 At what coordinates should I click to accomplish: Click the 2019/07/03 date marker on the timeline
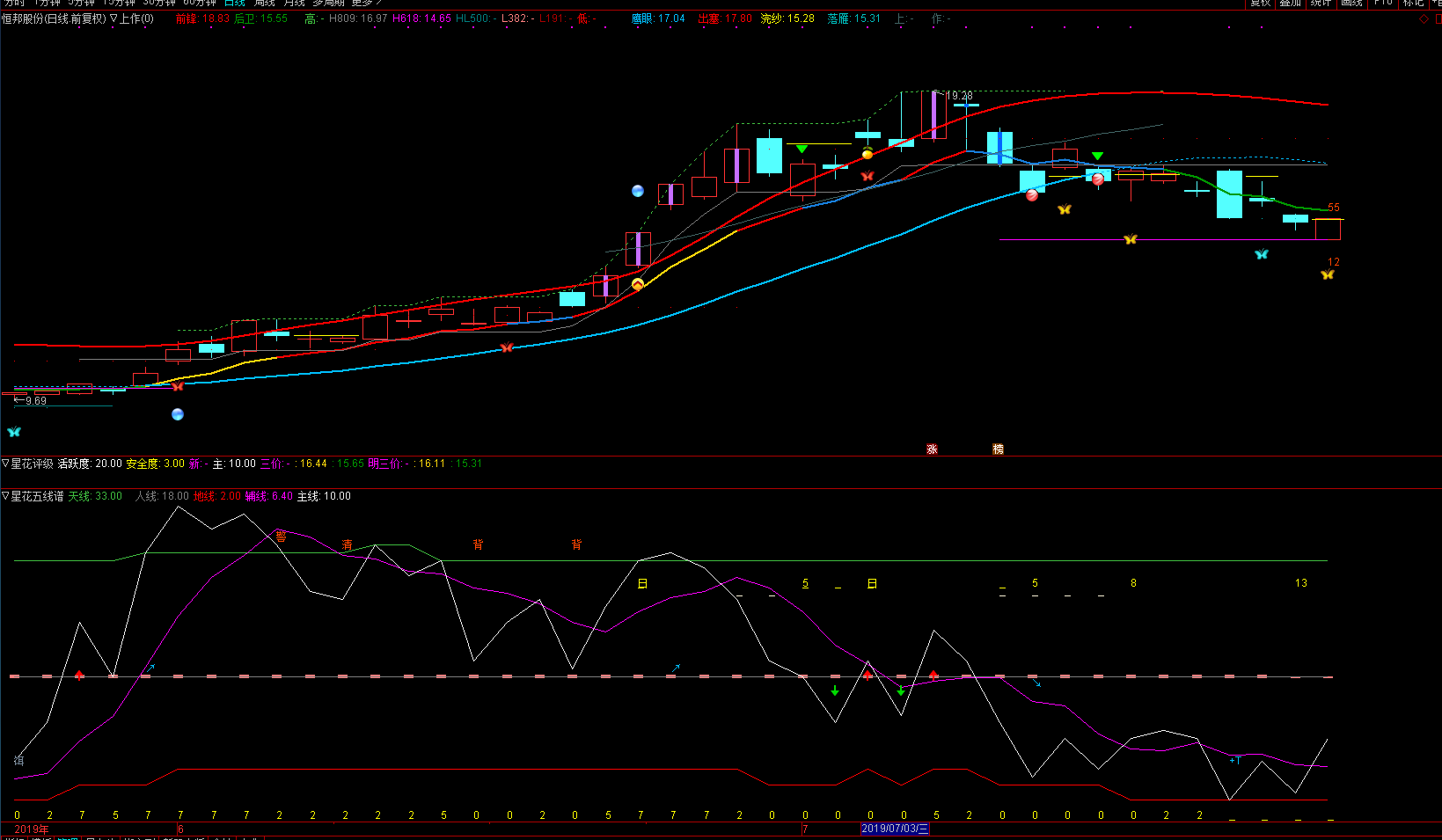(x=894, y=829)
